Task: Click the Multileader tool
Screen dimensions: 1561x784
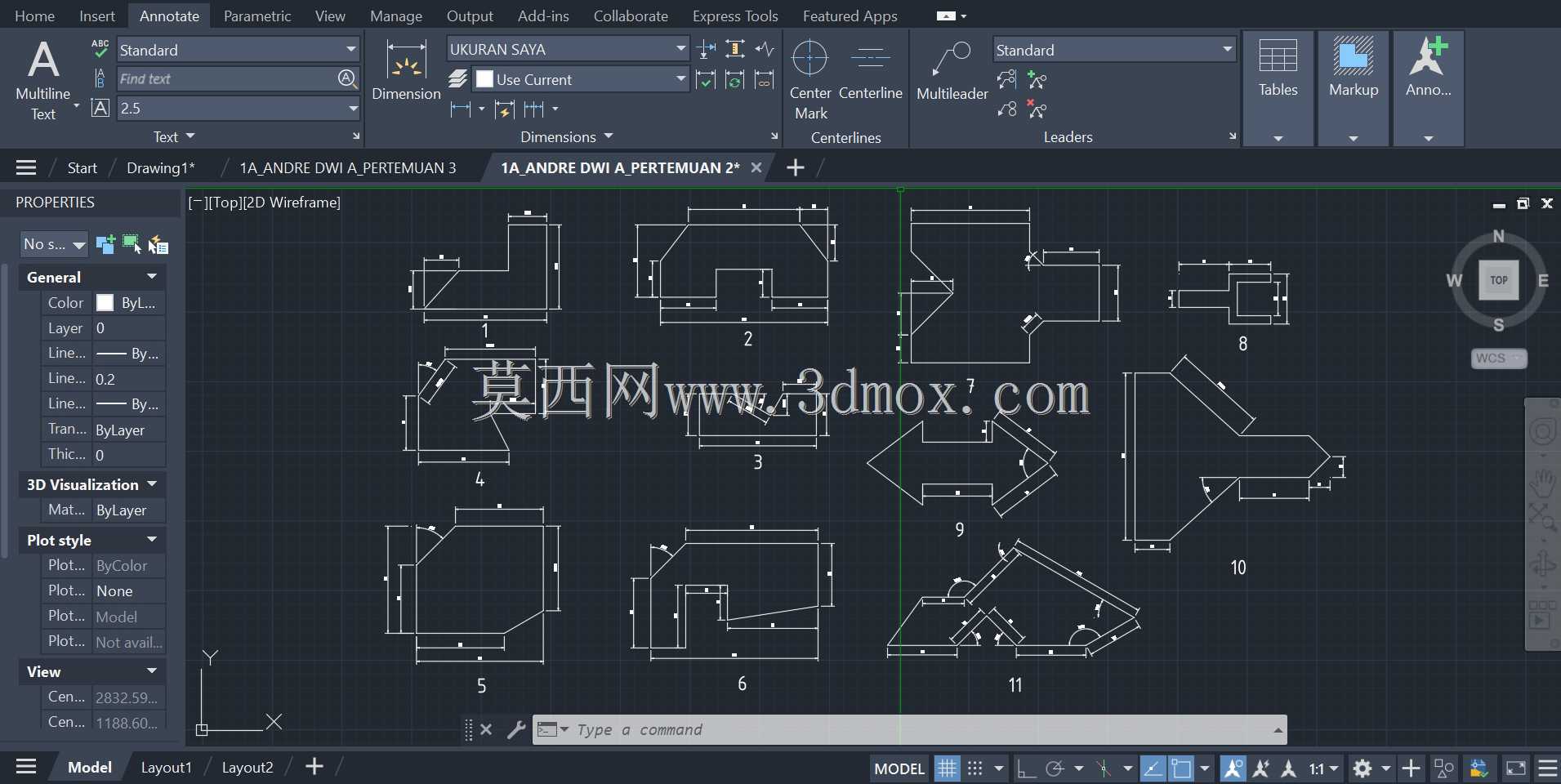Action: coord(952,71)
